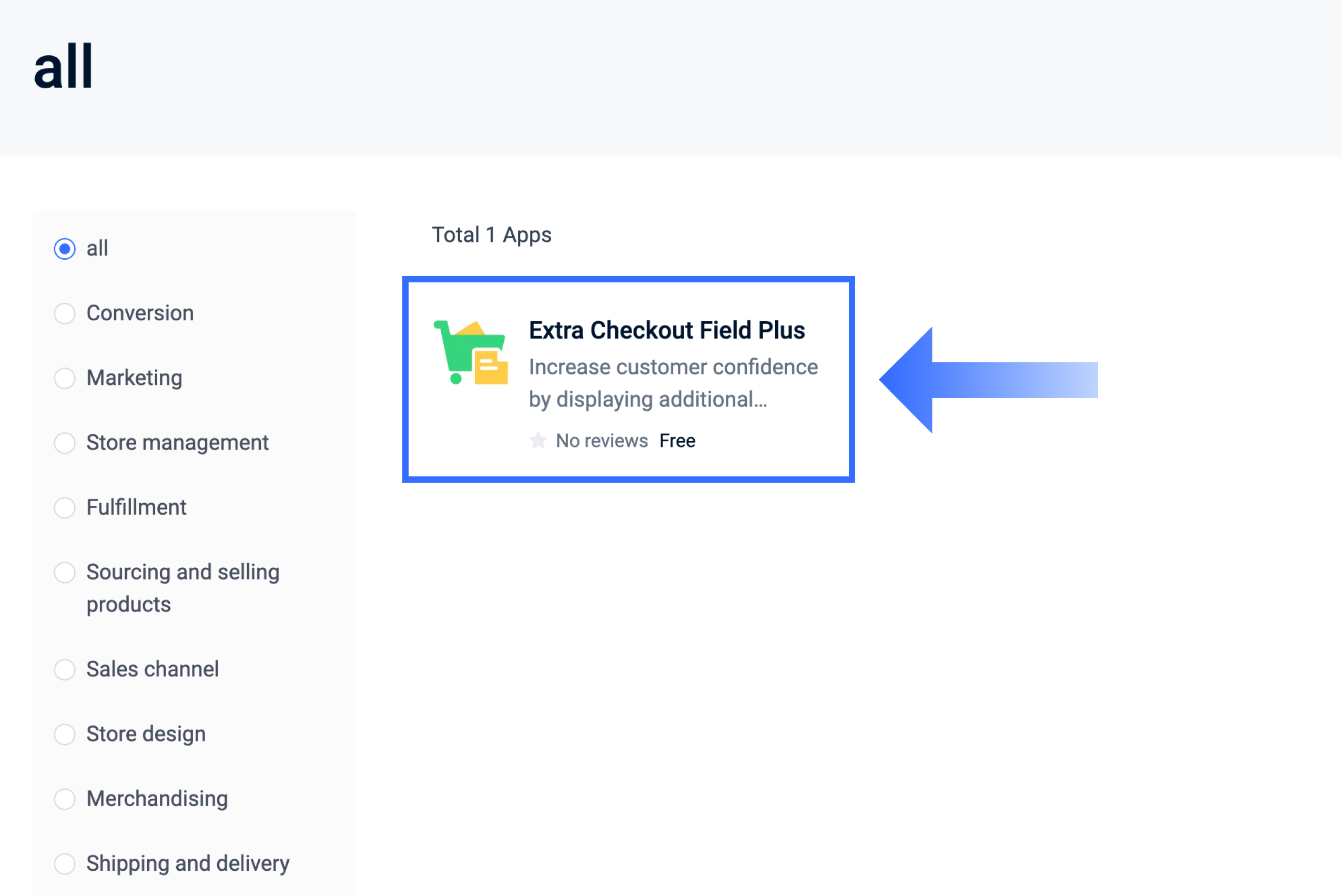Choose the Store management radio option
This screenshot has width=1341, height=896.
point(65,443)
